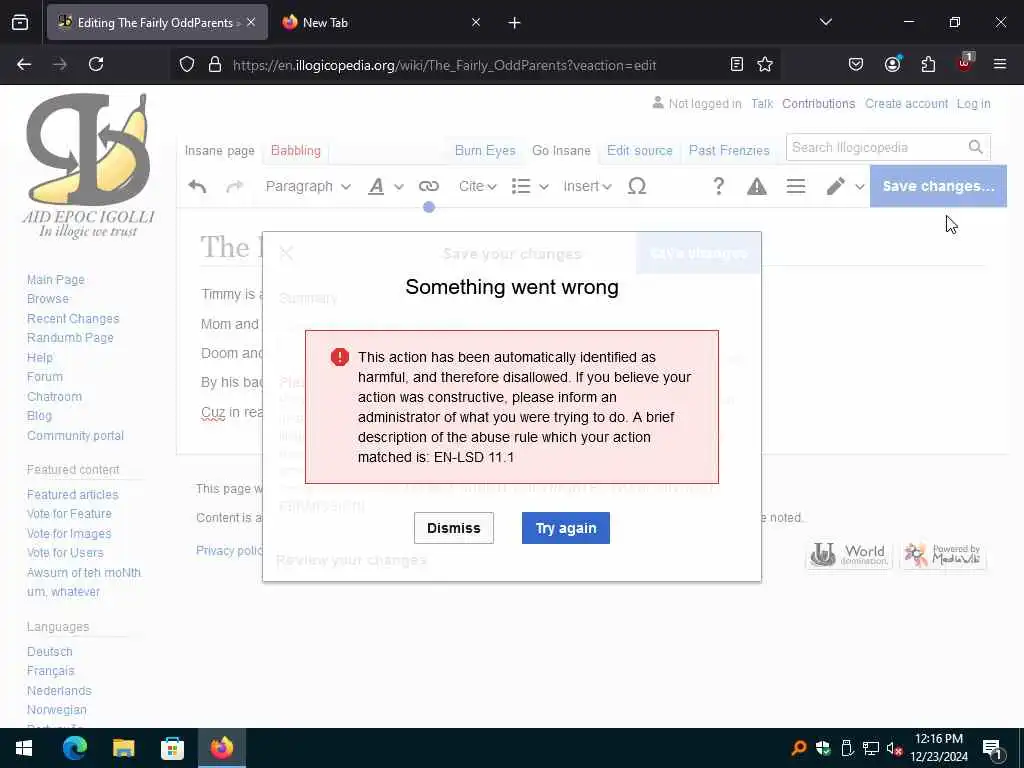Open the Vote for Images link
This screenshot has width=1024, height=768.
[x=69, y=534]
